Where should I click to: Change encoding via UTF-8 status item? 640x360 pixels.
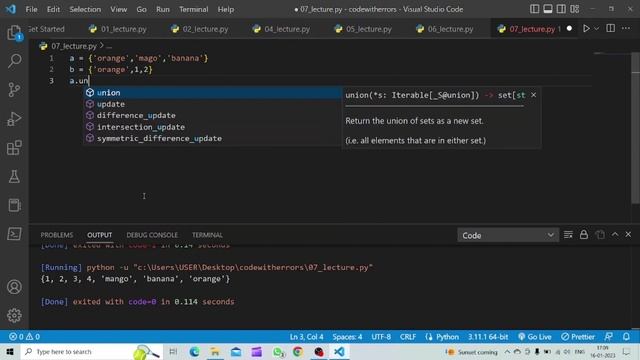click(x=381, y=337)
